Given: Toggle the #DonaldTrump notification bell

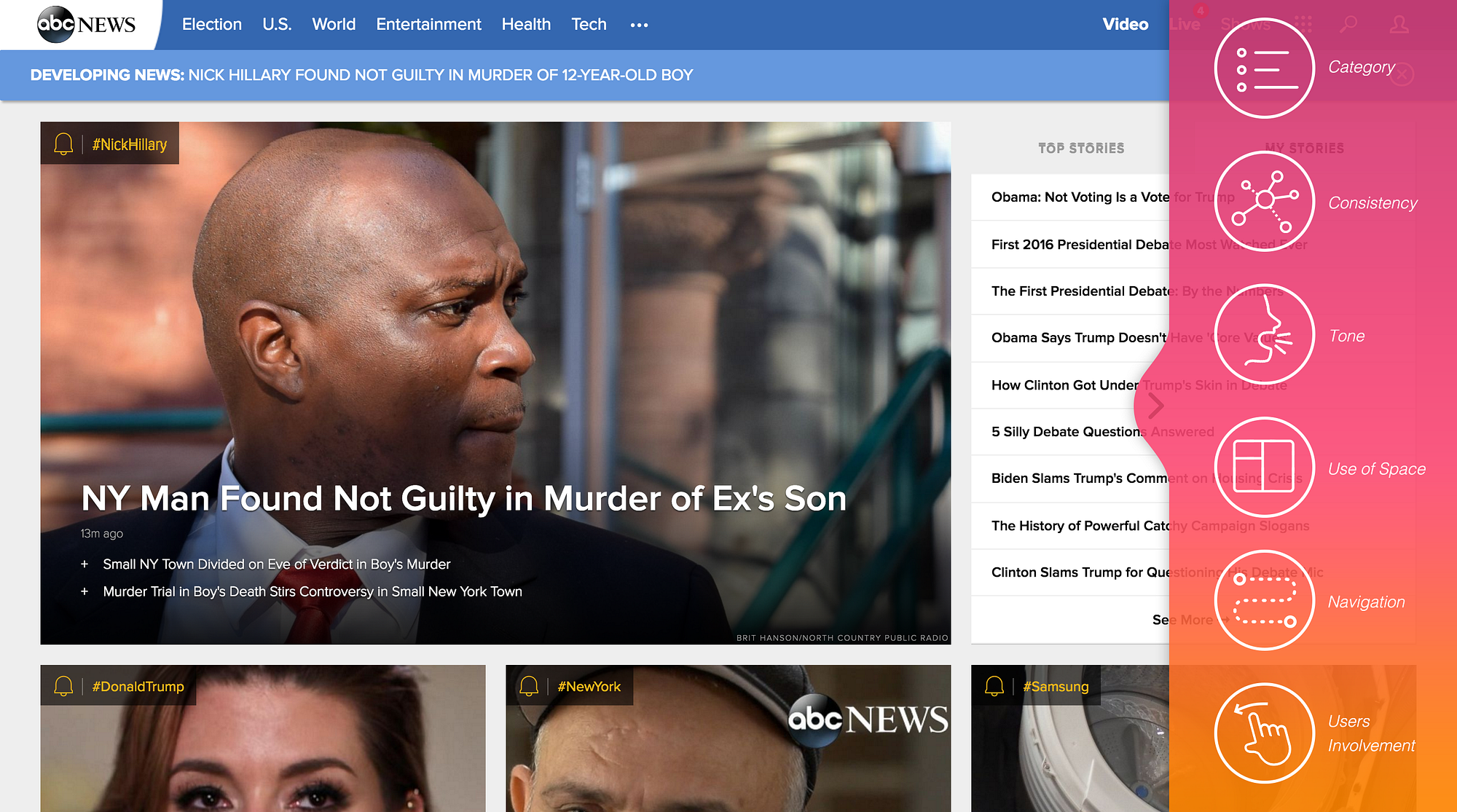Looking at the screenshot, I should [63, 686].
